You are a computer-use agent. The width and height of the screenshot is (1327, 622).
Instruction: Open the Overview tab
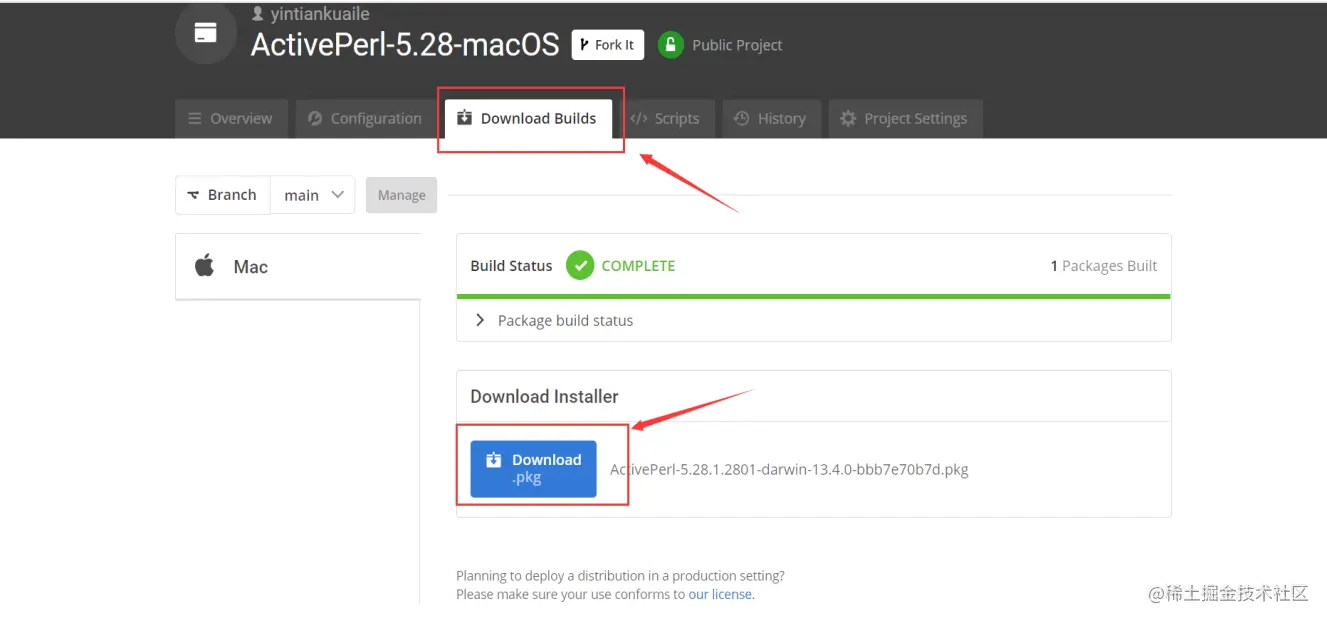(x=231, y=118)
